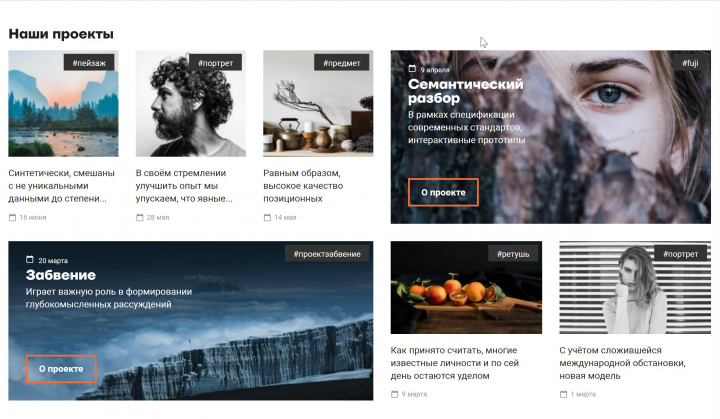Screen dimensions: 720x419
Task: Open the Семантический разбор project title
Action: 466,91
